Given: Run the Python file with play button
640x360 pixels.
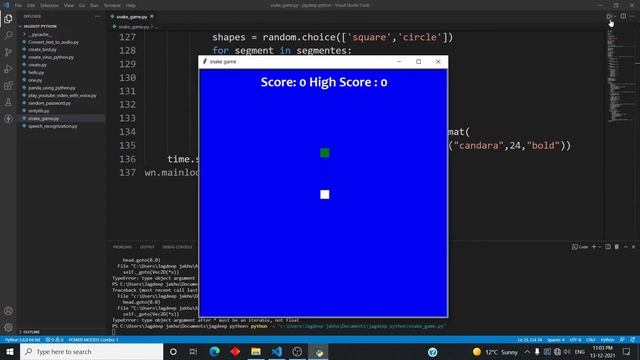Looking at the screenshot, I should pos(609,16).
